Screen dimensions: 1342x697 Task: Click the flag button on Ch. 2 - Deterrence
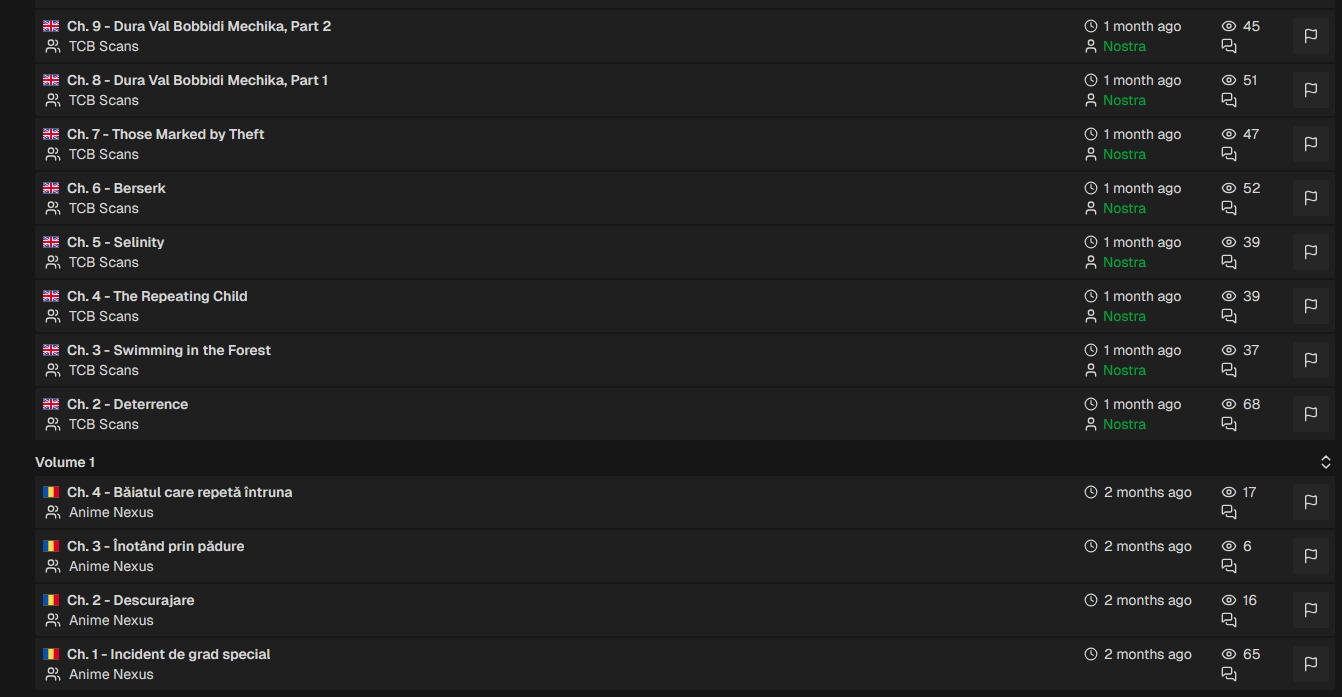pos(1310,414)
